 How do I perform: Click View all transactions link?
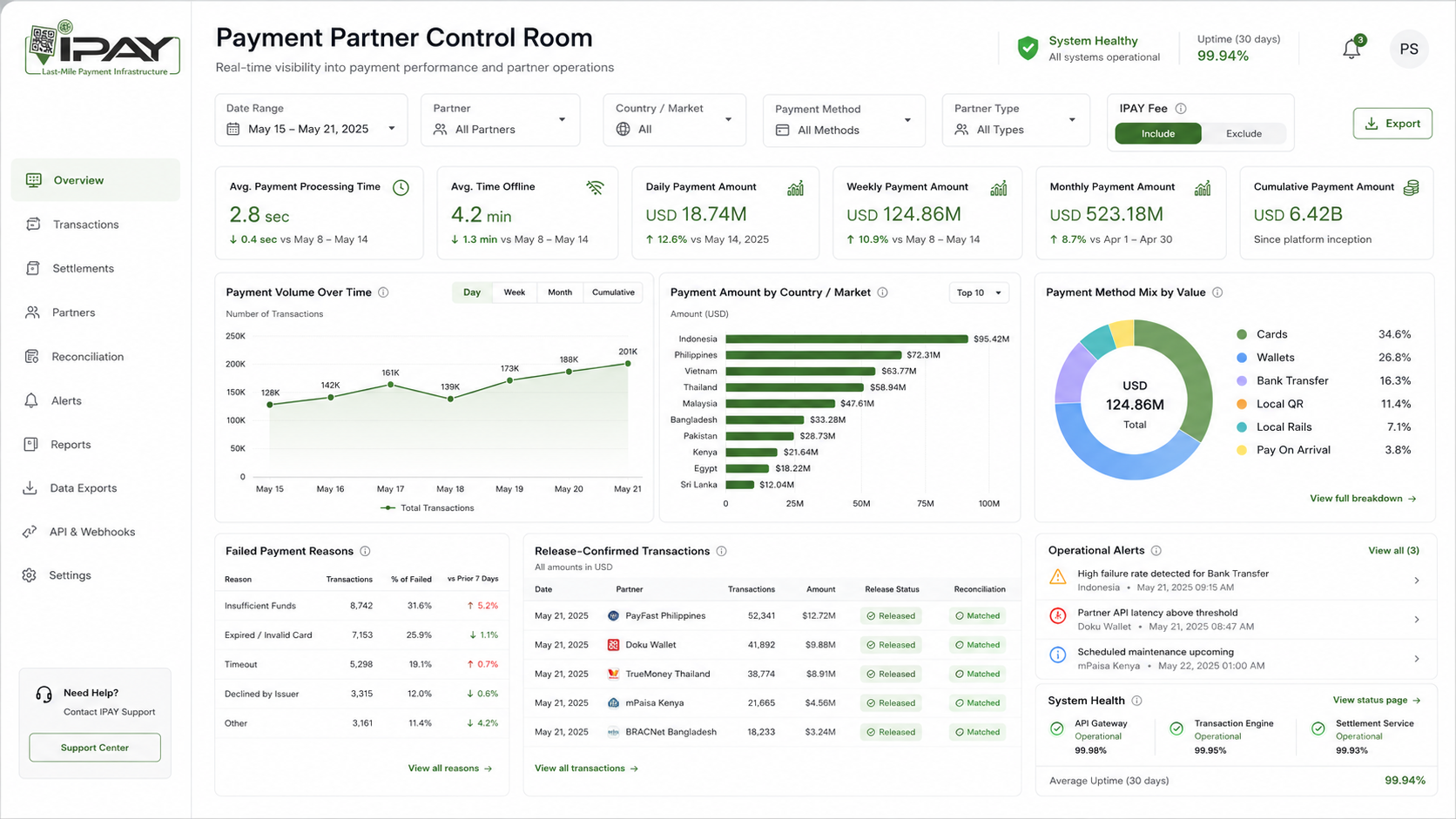(x=586, y=769)
